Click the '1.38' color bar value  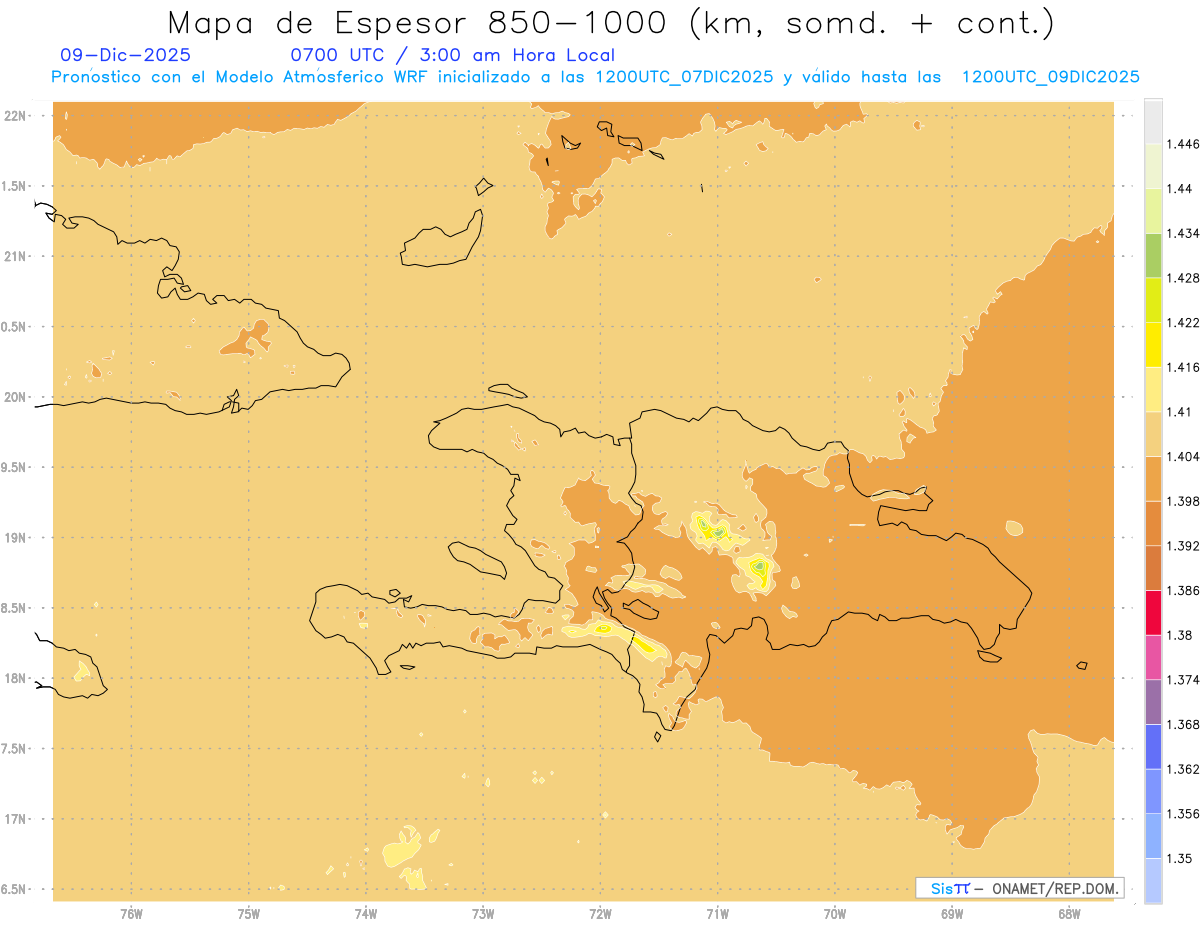[x=1180, y=635]
